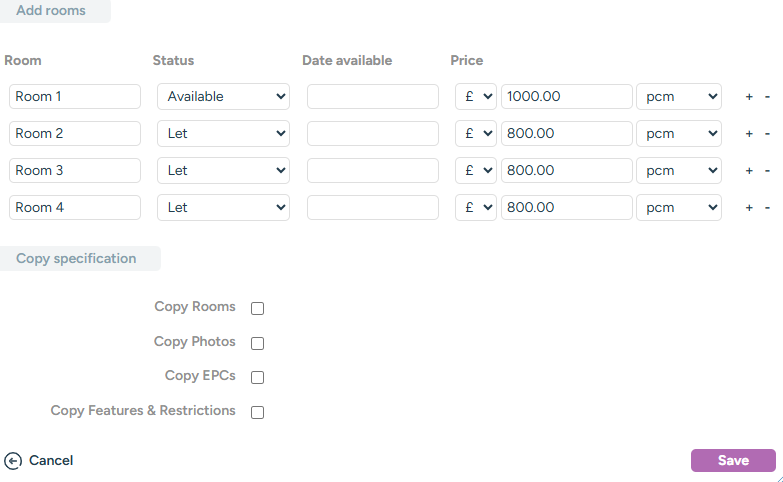
Task: Open the Room 1 status dropdown
Action: coord(223,97)
